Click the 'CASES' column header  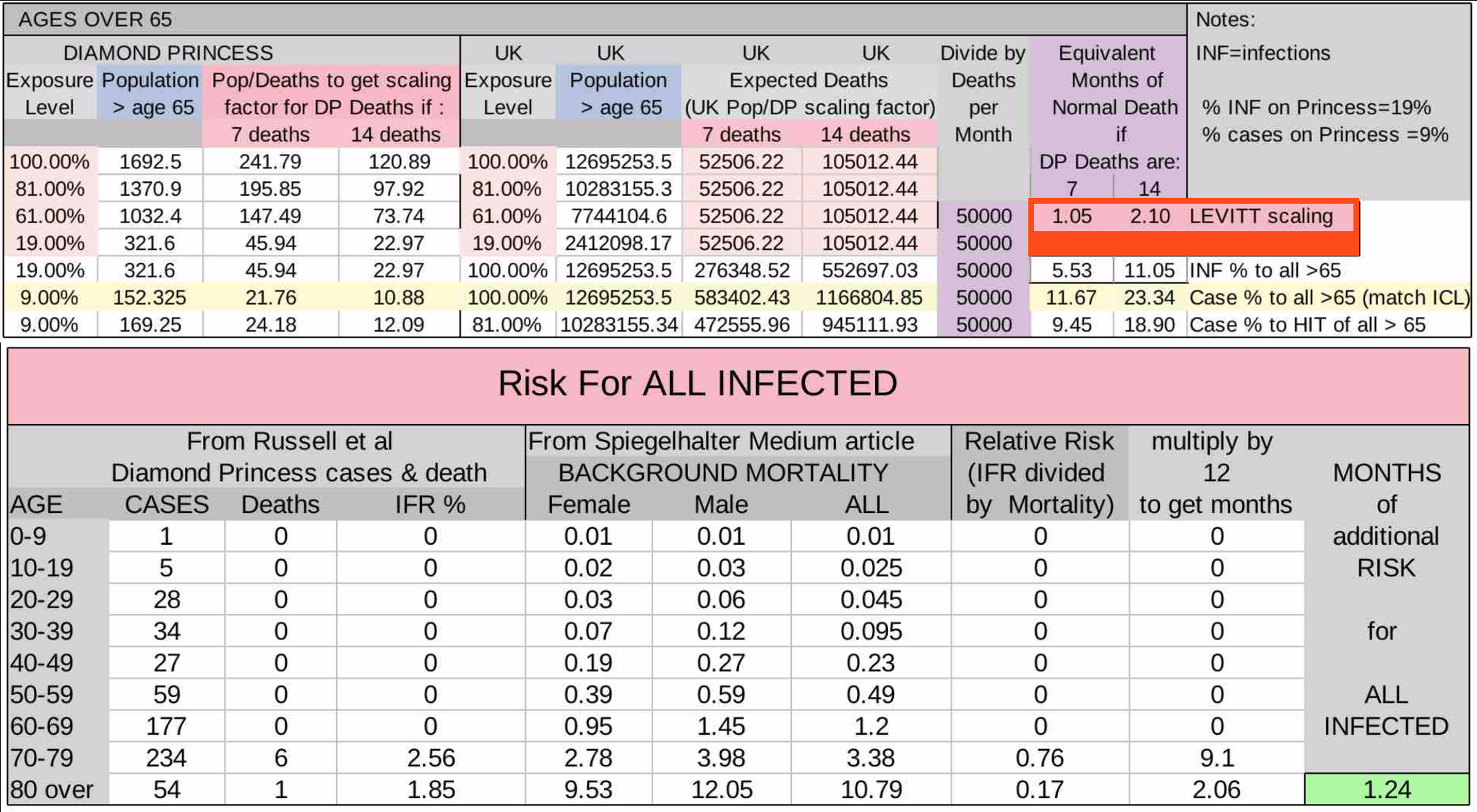point(167,504)
